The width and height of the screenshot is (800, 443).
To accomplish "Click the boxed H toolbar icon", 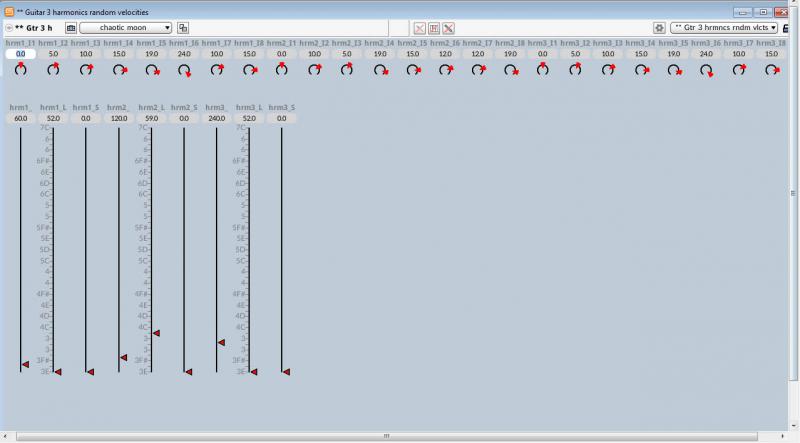I will (x=434, y=28).
